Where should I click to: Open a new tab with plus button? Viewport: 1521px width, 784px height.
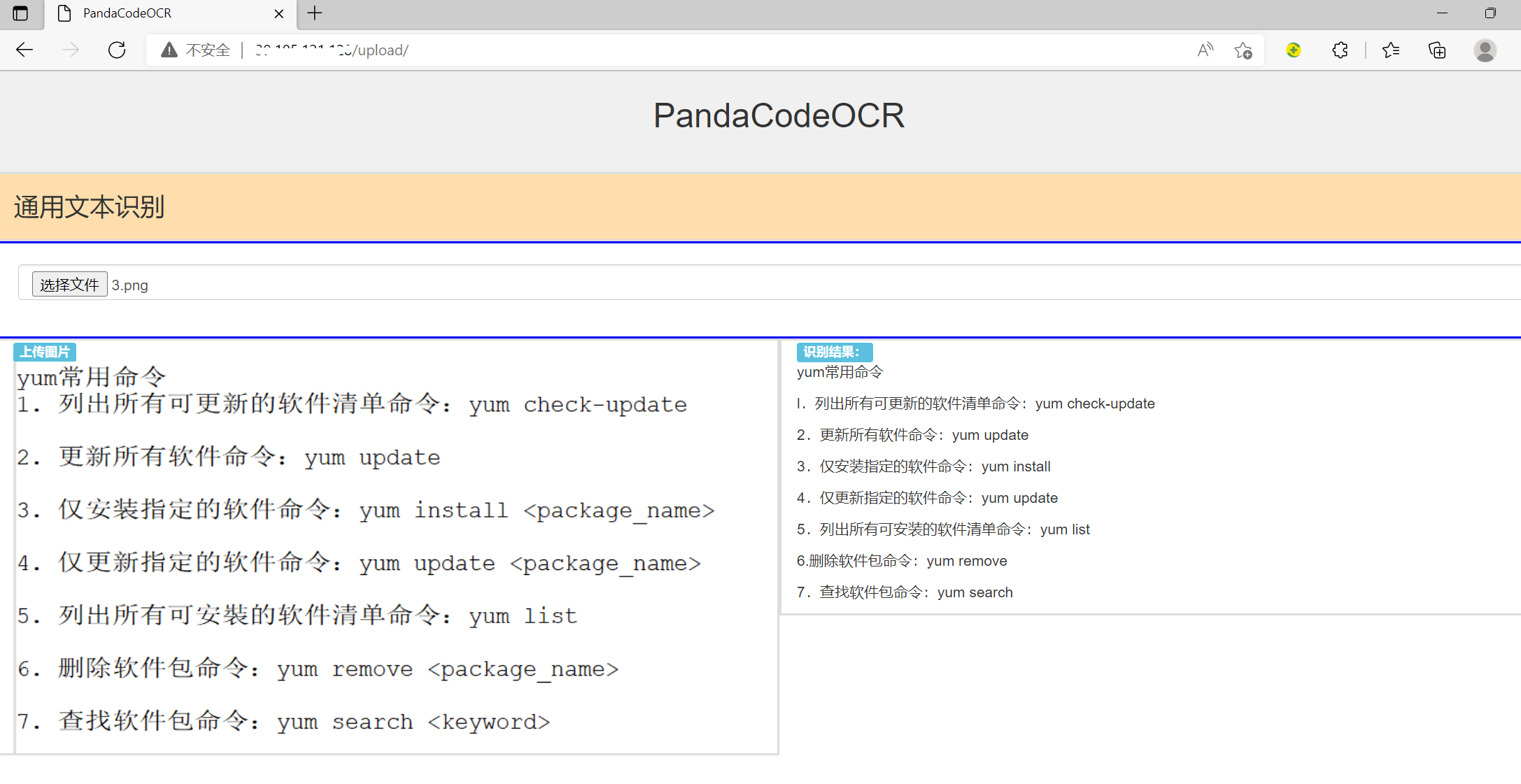coord(315,13)
